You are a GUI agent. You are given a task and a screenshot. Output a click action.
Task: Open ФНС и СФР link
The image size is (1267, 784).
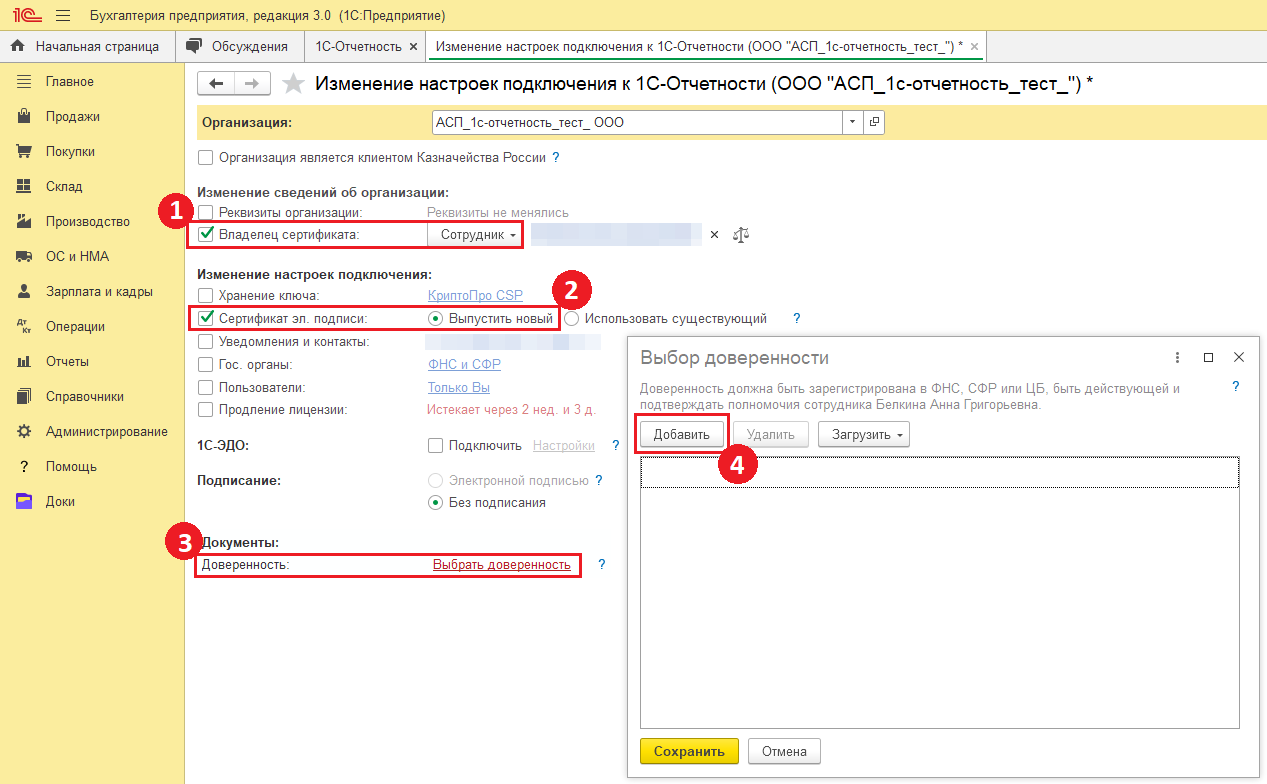pyautogui.click(x=464, y=364)
